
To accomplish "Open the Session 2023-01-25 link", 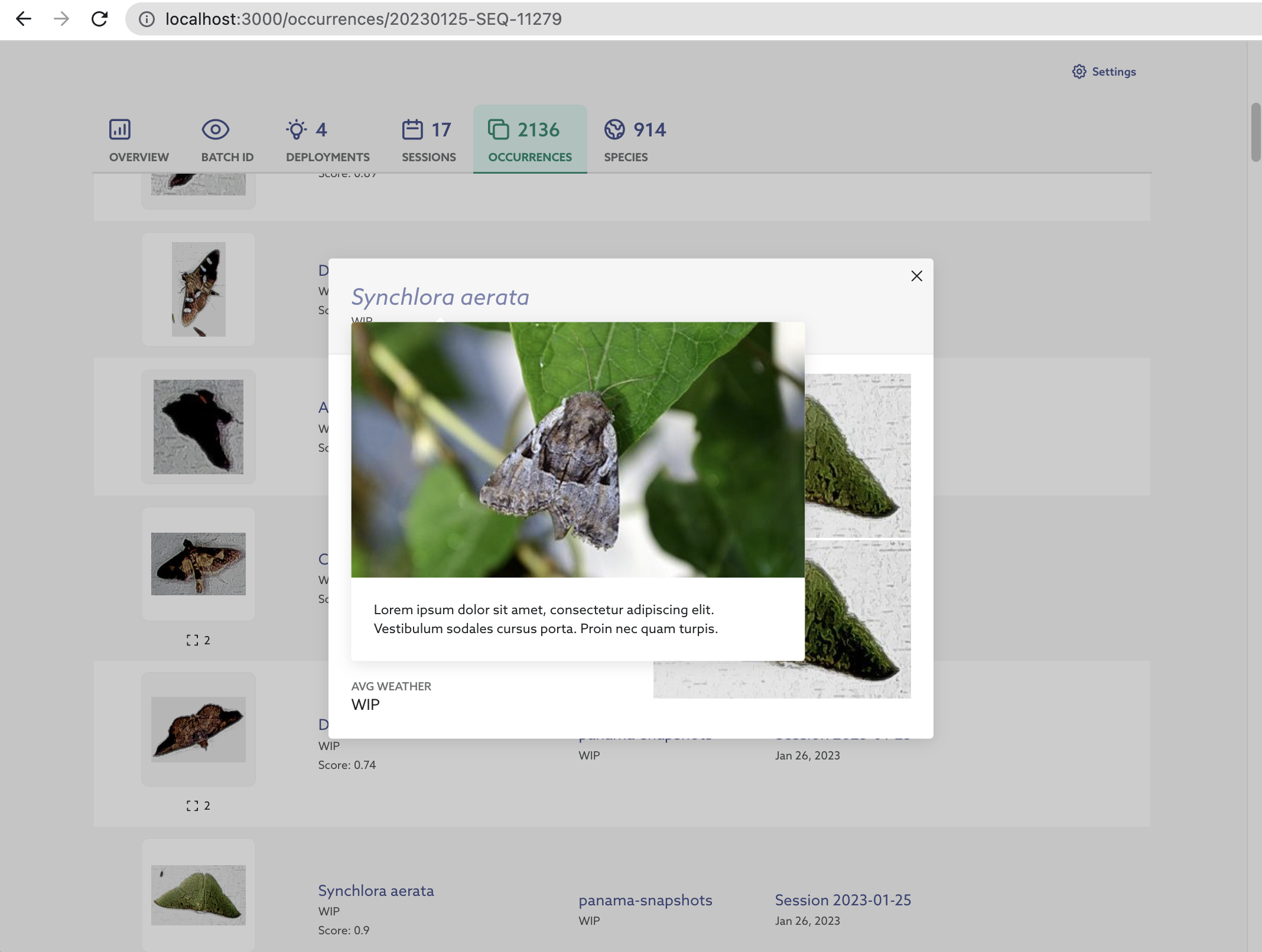I will click(x=843, y=900).
